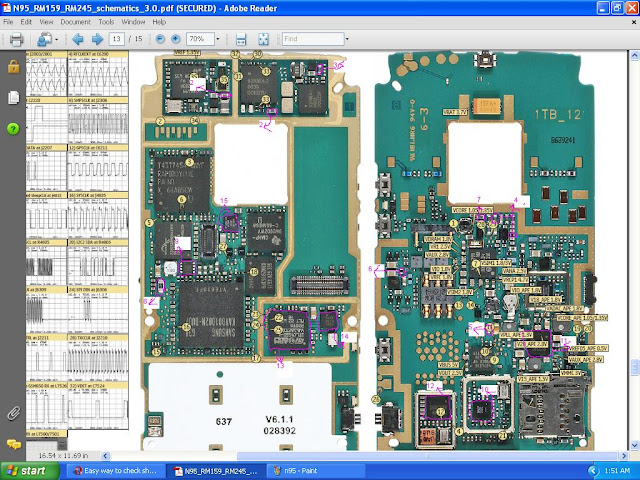Open the Attachments paperclip panel
640x480 pixels.
coord(13,412)
